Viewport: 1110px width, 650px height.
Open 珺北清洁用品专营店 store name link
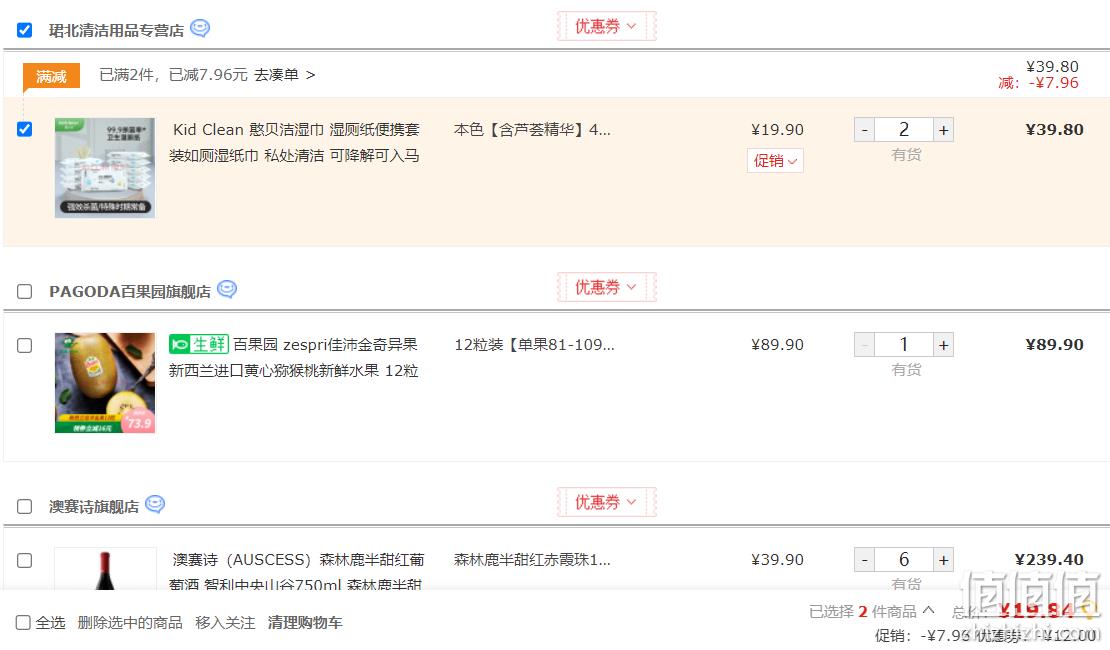(x=116, y=30)
